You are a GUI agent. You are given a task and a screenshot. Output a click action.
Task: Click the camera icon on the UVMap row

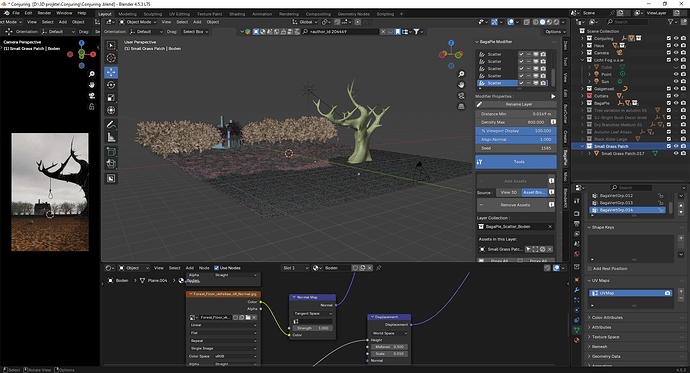click(x=667, y=293)
